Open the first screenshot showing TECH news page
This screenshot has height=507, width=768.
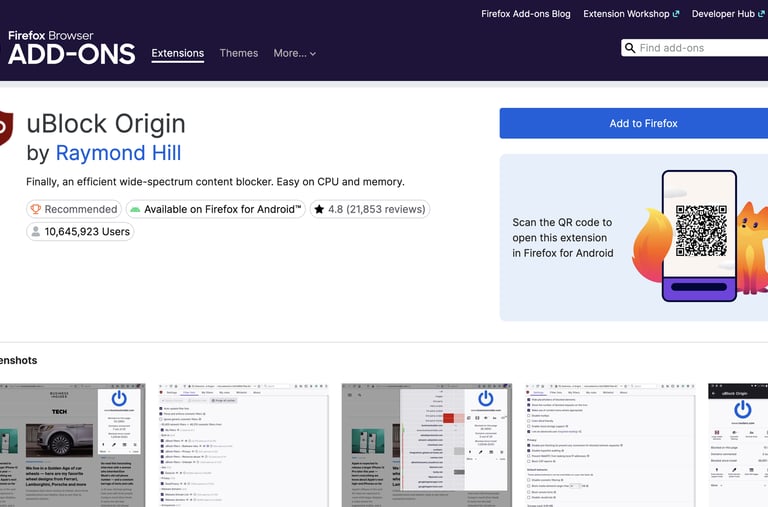pos(72,445)
